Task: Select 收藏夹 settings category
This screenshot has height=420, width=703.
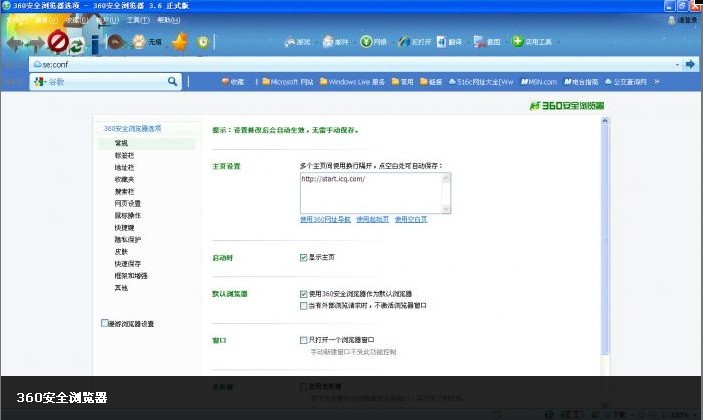Action: pos(124,179)
